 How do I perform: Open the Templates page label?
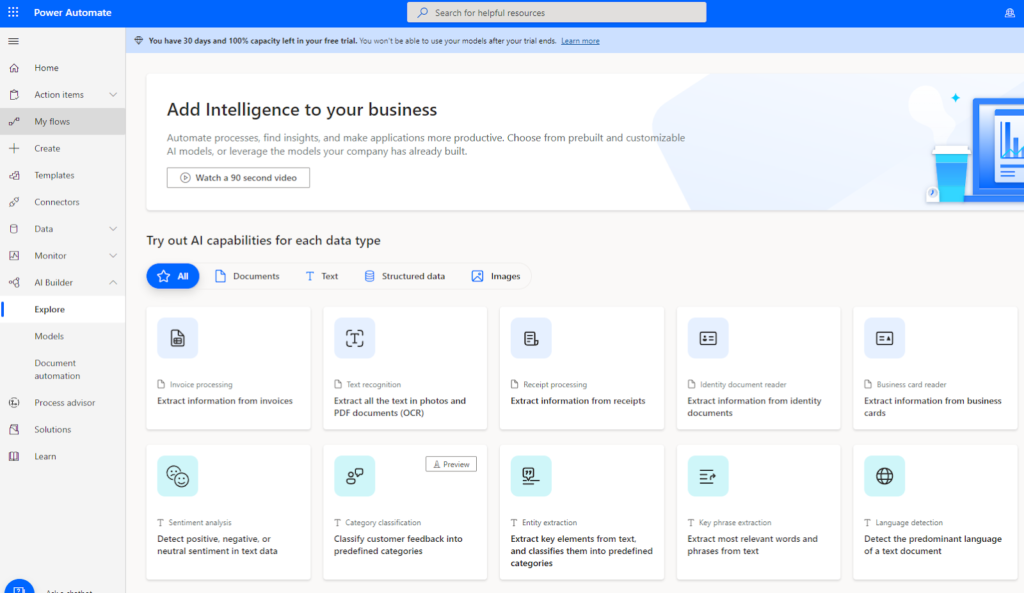click(x=54, y=175)
